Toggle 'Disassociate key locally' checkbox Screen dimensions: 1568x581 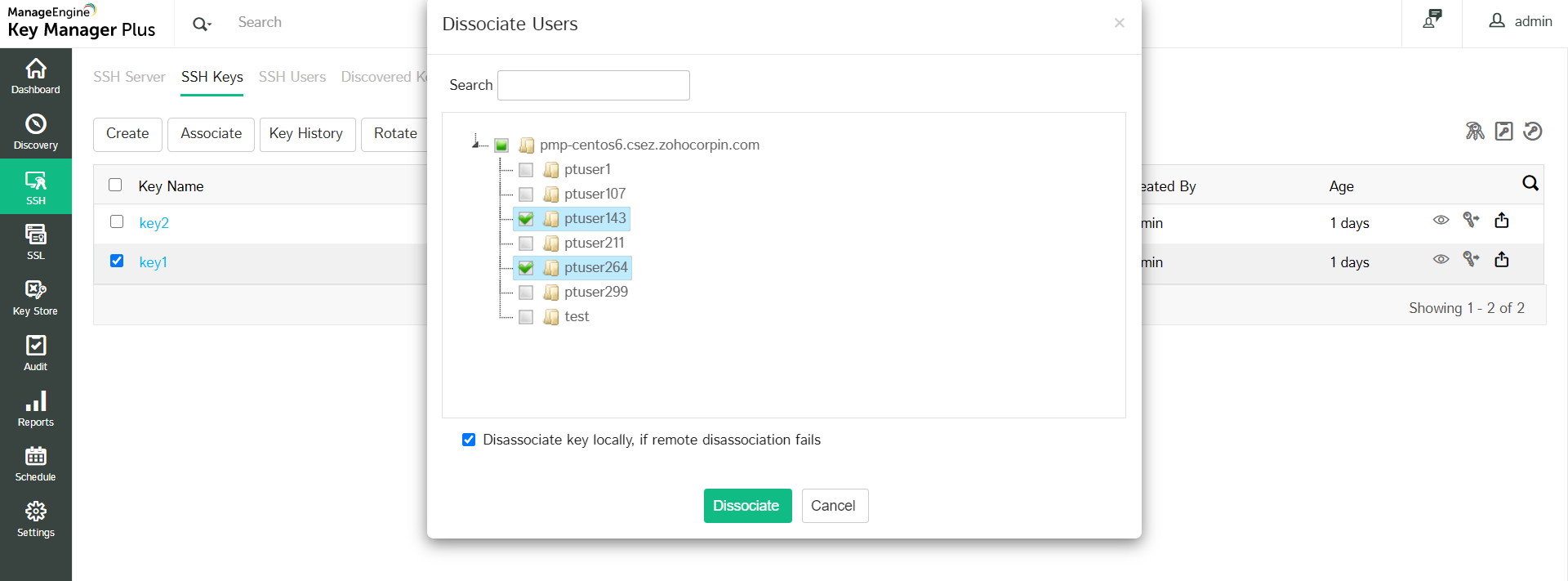point(469,440)
